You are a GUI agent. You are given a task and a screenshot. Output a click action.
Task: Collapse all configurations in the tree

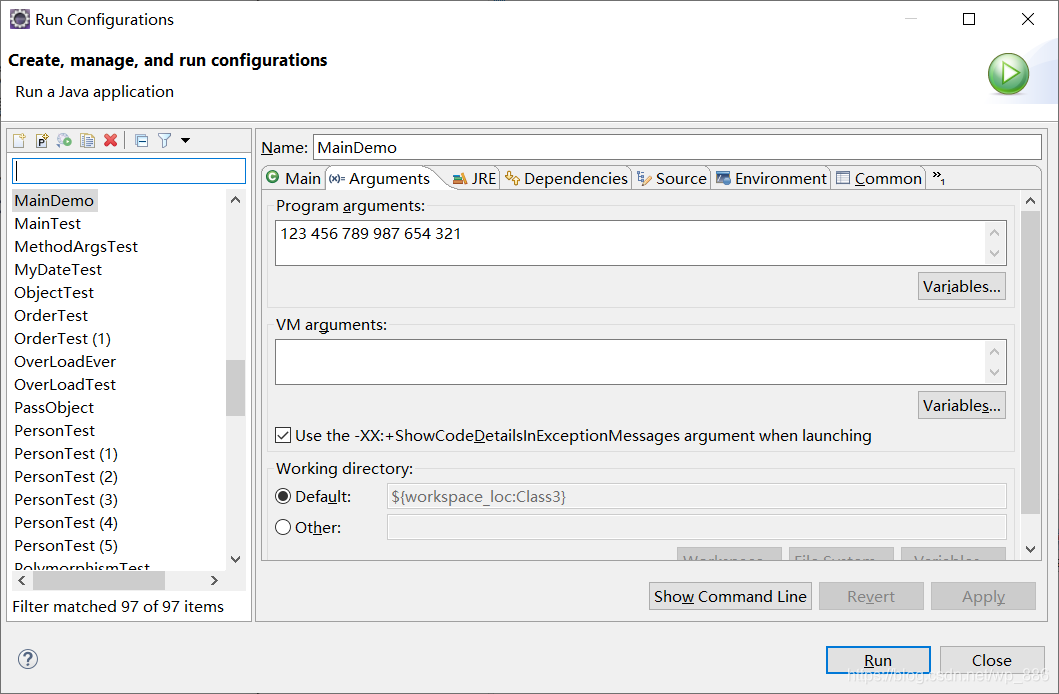[141, 140]
